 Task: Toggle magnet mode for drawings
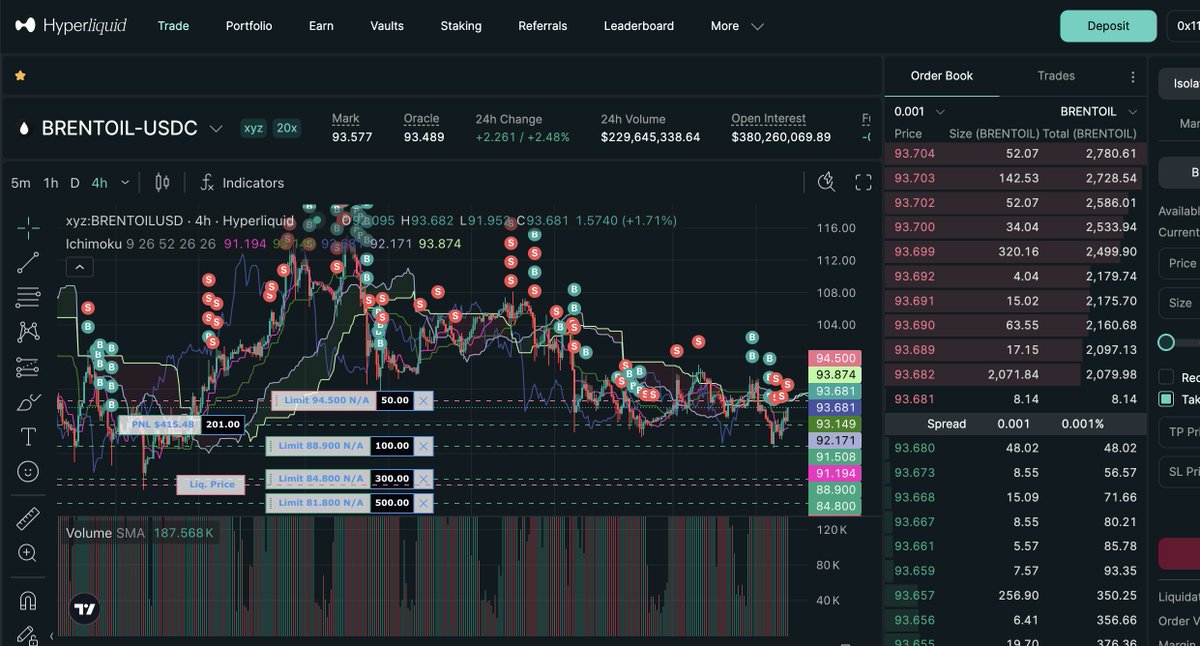coord(28,601)
